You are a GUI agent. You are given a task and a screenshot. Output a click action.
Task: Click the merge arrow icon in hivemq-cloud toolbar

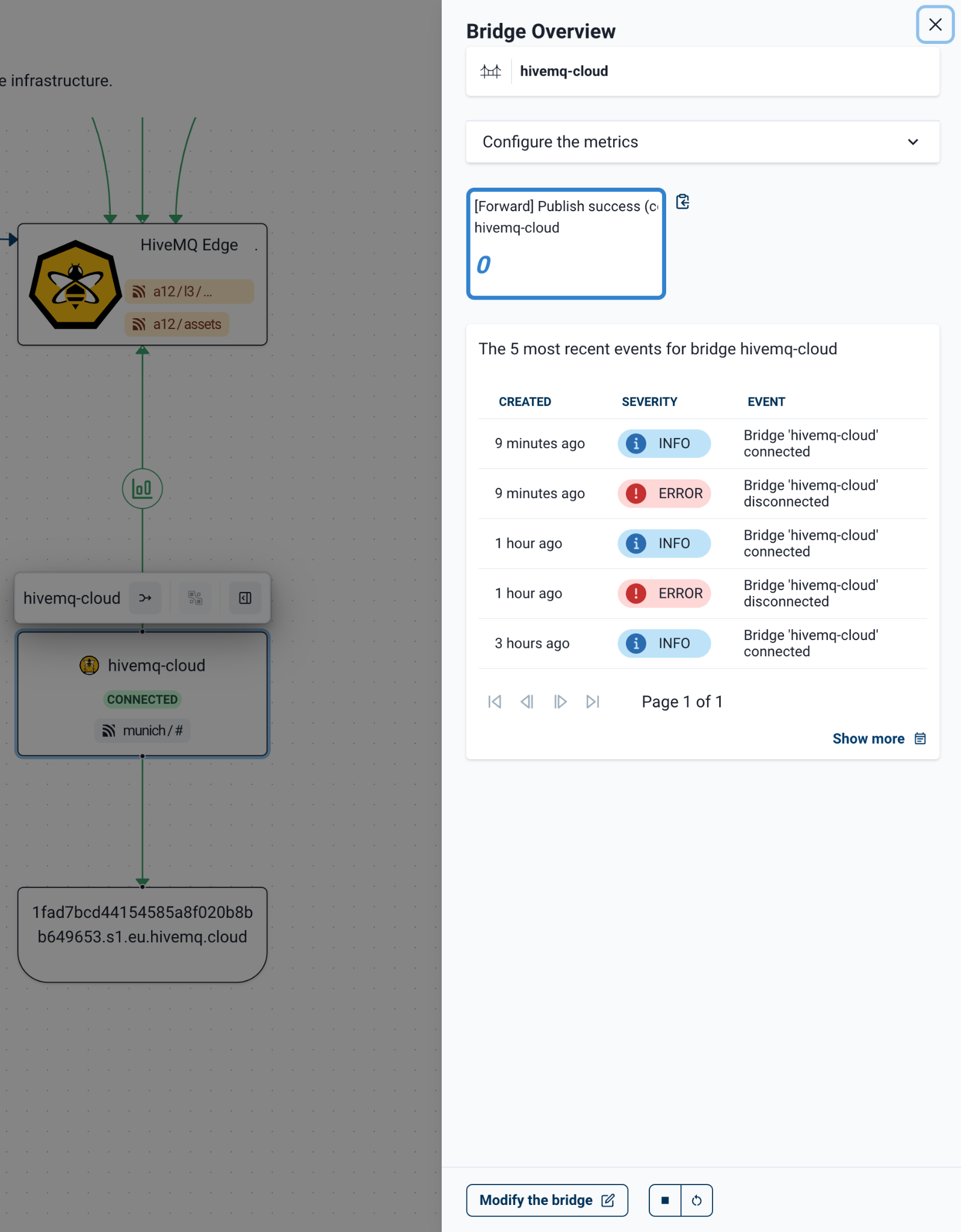pyautogui.click(x=145, y=598)
